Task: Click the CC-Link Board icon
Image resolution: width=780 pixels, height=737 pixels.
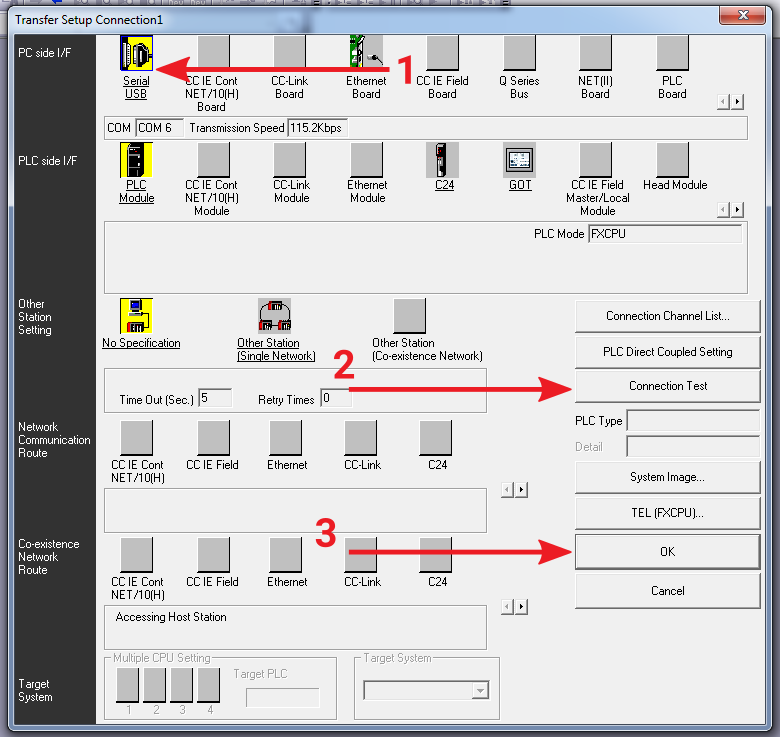Action: (x=289, y=53)
